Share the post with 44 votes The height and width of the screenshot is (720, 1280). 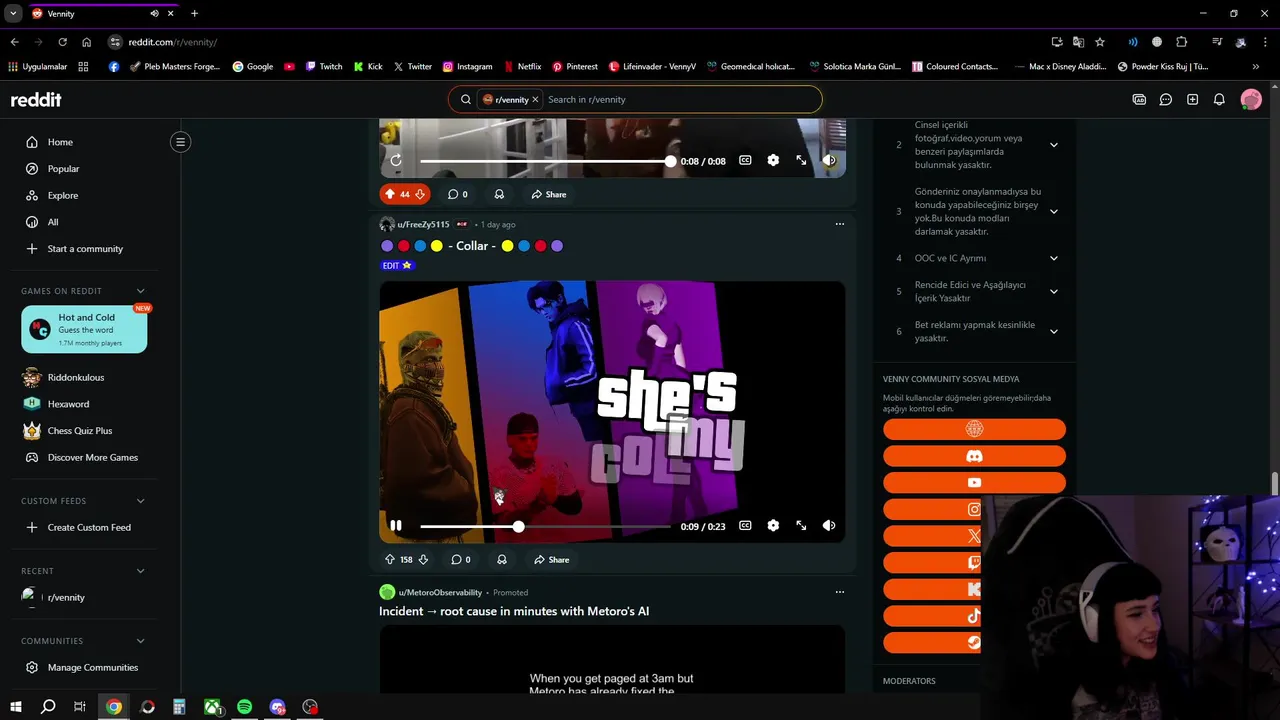pyautogui.click(x=548, y=194)
